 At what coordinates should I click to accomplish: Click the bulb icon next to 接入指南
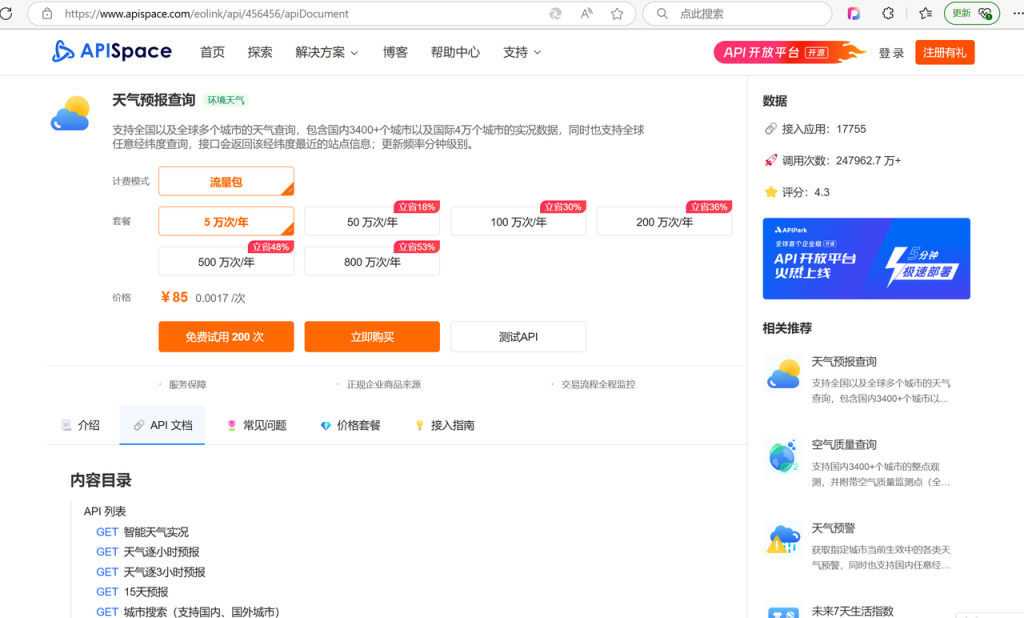click(420, 424)
